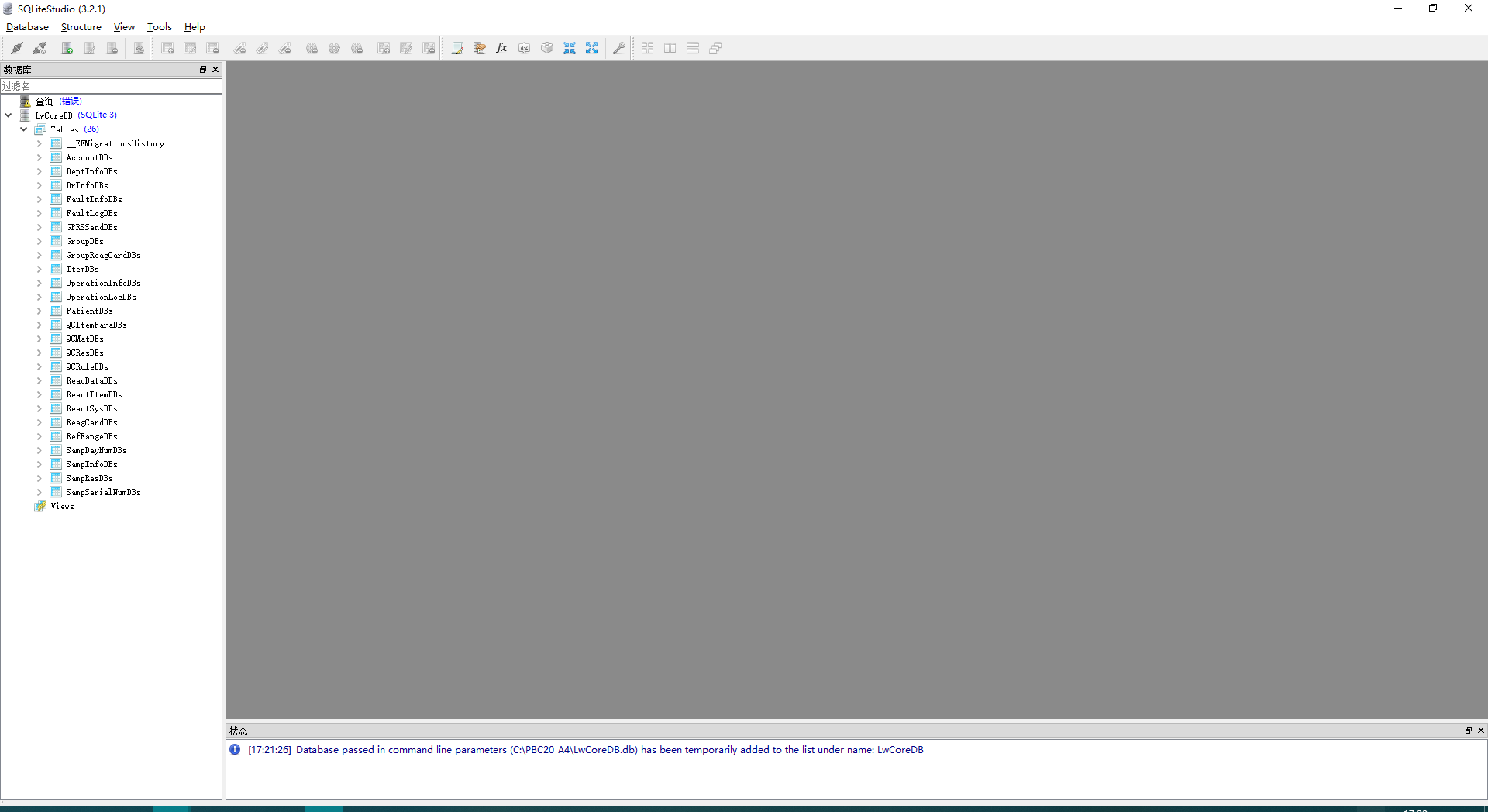Click the Delete view toolbar icon
1488x812 pixels.
(x=429, y=48)
